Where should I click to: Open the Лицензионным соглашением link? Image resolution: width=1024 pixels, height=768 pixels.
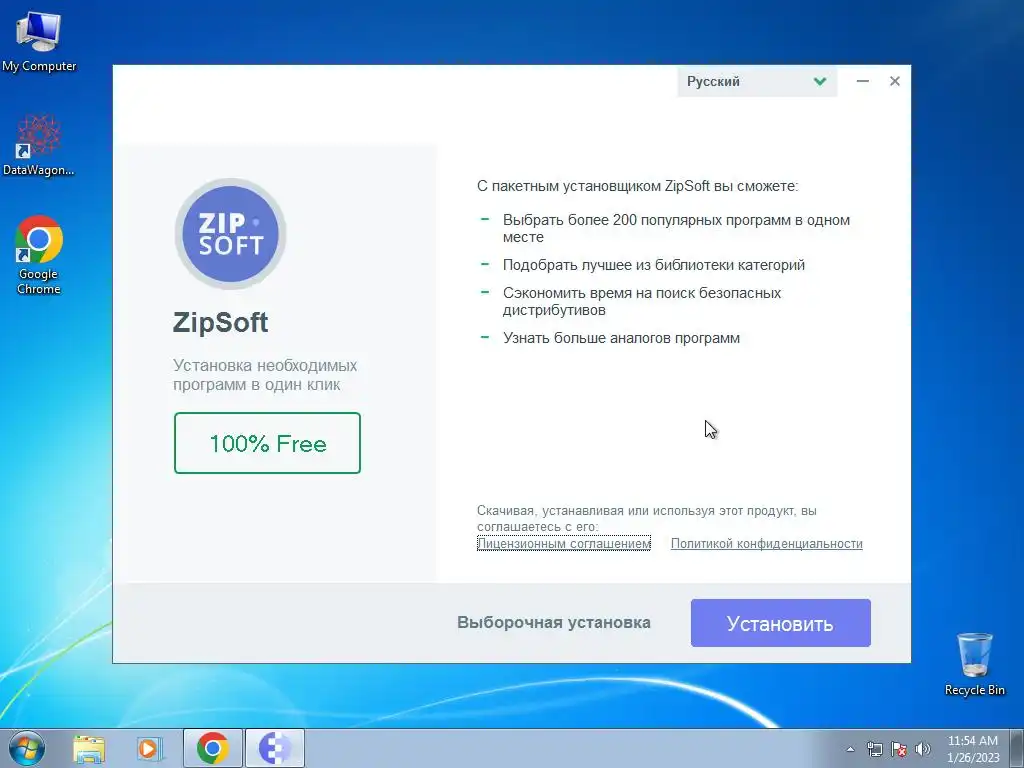tap(564, 543)
